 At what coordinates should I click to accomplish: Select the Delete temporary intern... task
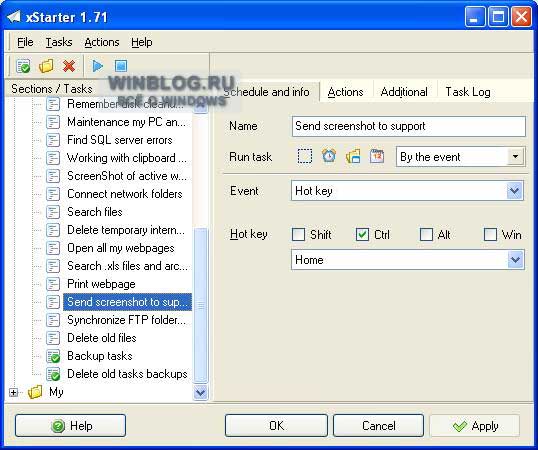click(126, 230)
